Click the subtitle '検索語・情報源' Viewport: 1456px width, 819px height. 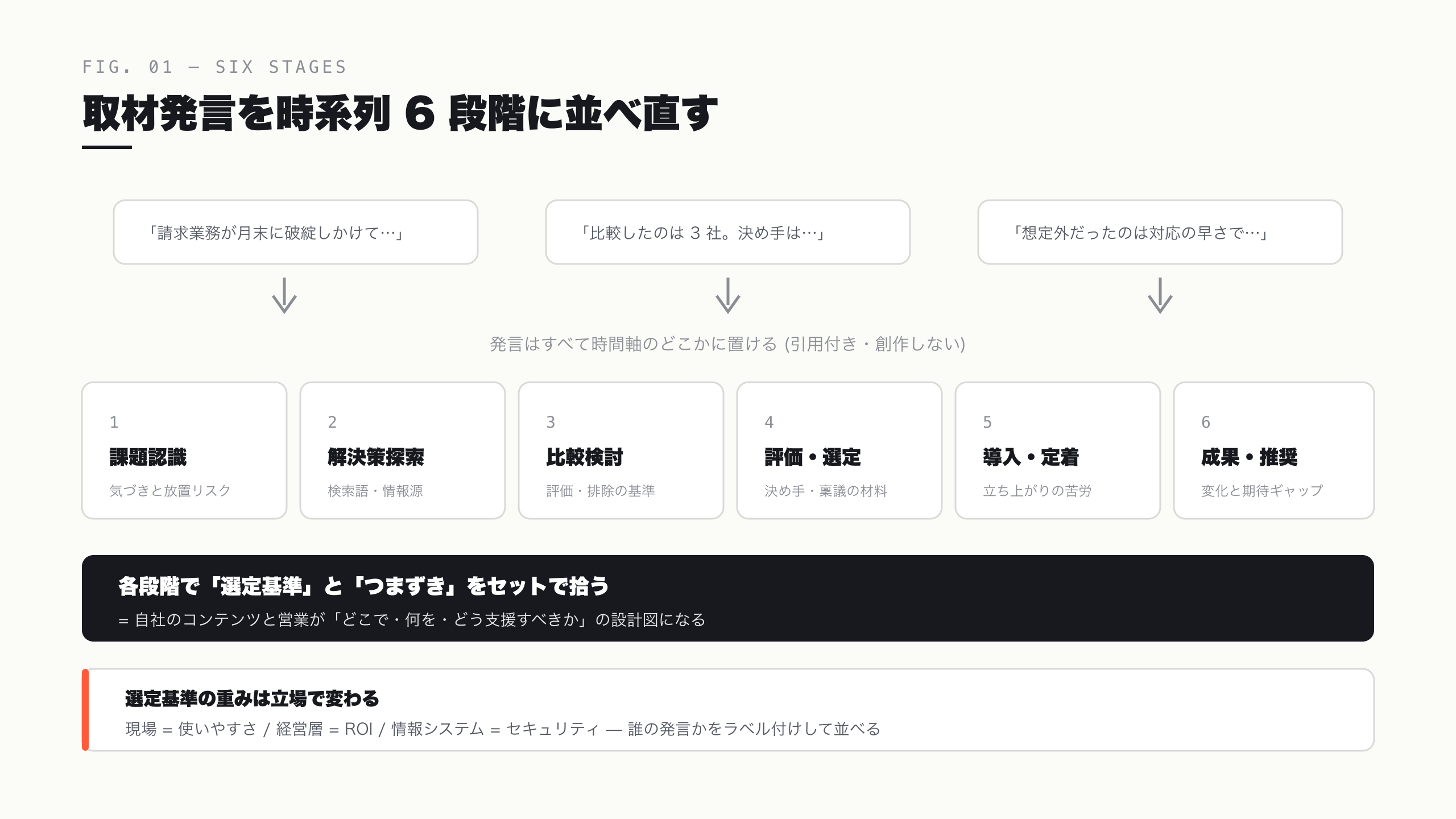coord(375,491)
